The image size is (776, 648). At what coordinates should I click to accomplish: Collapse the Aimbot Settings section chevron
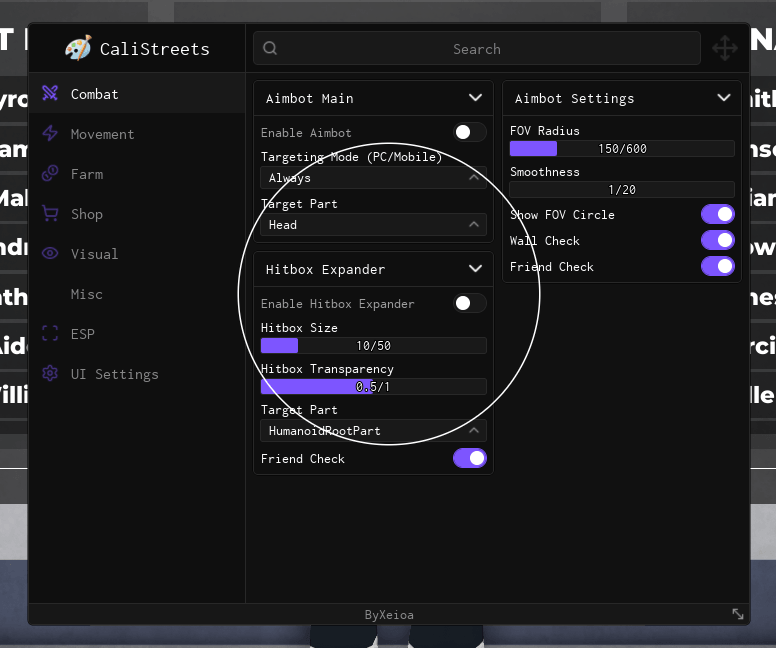[x=724, y=98]
